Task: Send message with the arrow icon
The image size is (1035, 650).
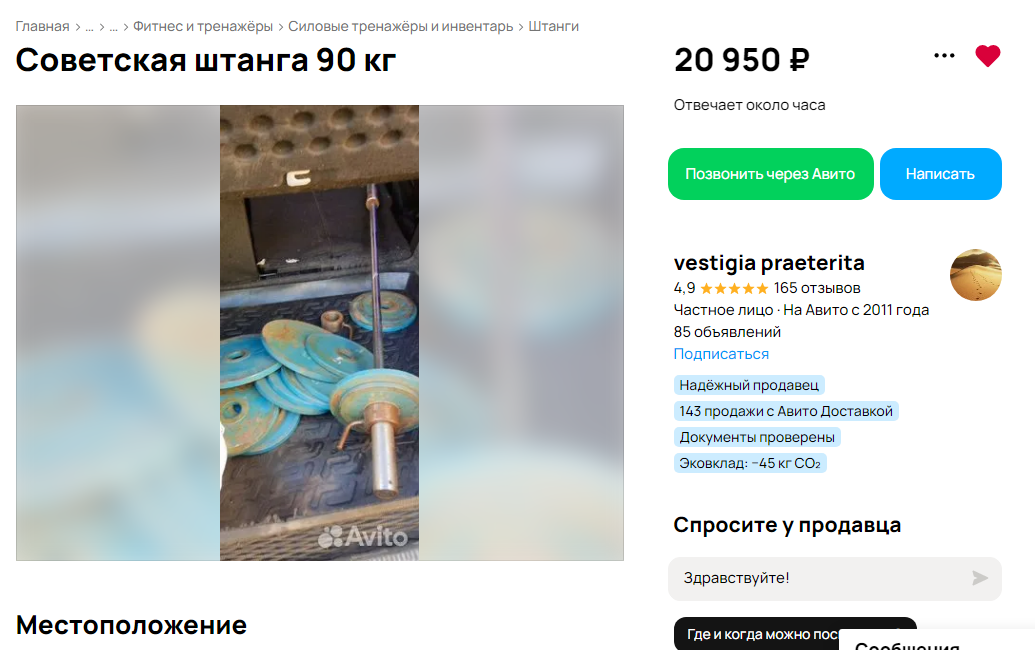Action: coord(980,578)
